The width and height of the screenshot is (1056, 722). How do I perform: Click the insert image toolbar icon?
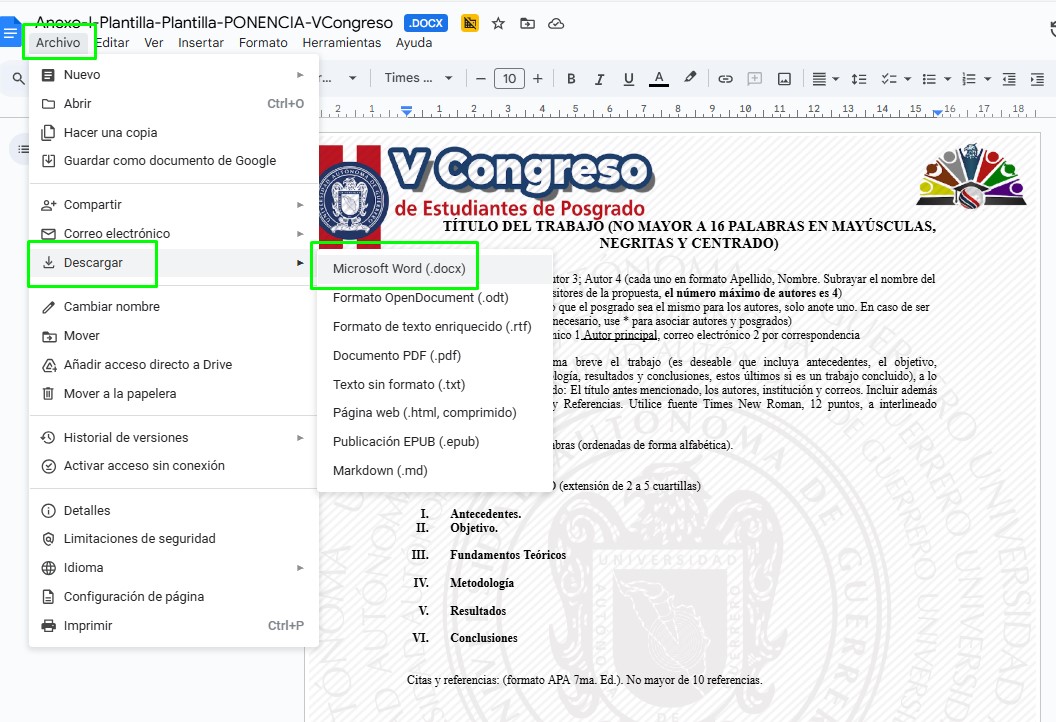pyautogui.click(x=784, y=78)
